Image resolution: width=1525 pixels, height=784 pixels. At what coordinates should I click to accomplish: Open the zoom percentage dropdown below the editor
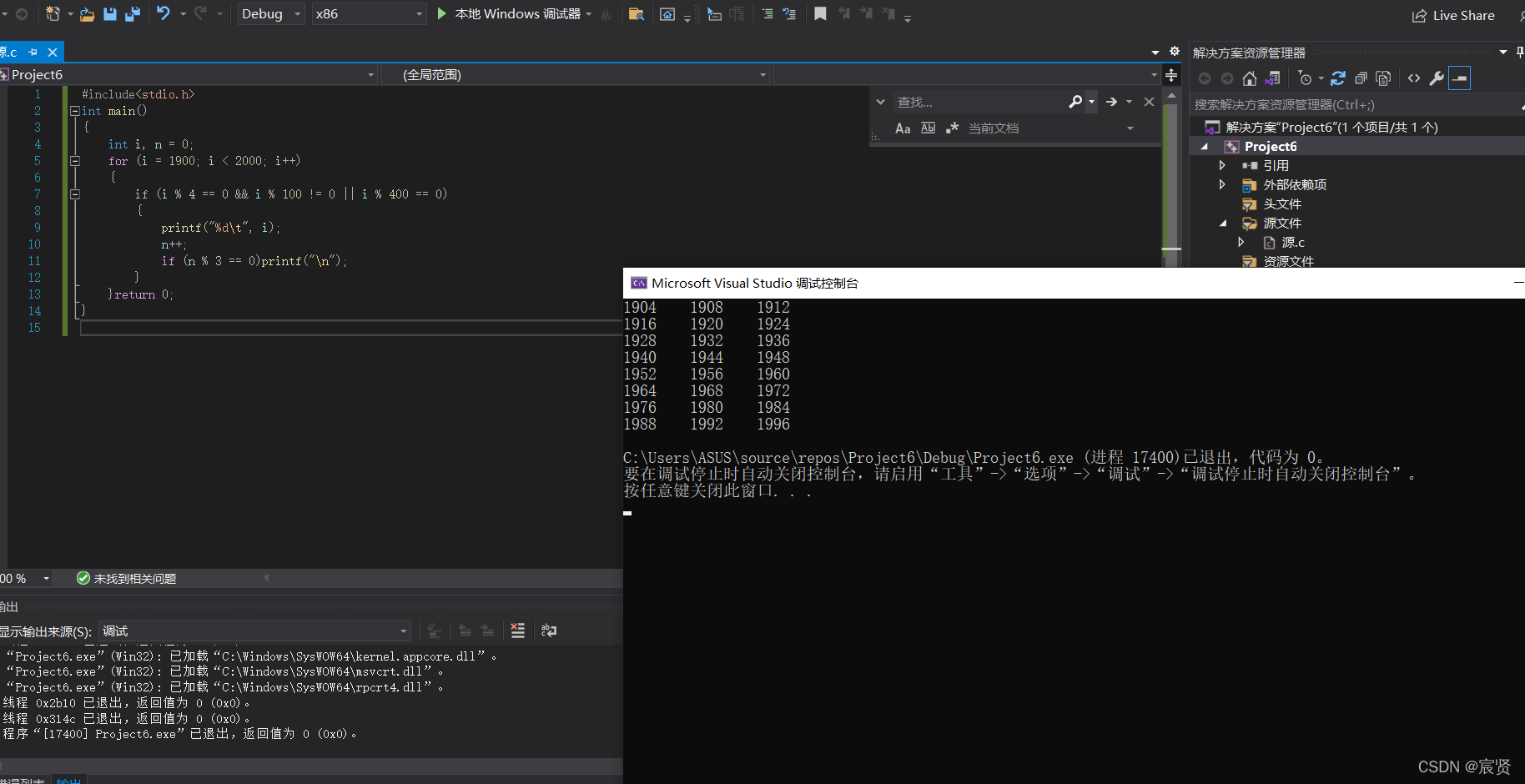[x=47, y=579]
